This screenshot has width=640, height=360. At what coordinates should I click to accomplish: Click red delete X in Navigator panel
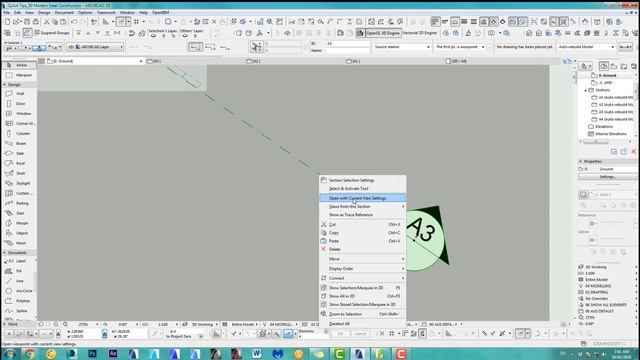pyautogui.click(x=633, y=151)
